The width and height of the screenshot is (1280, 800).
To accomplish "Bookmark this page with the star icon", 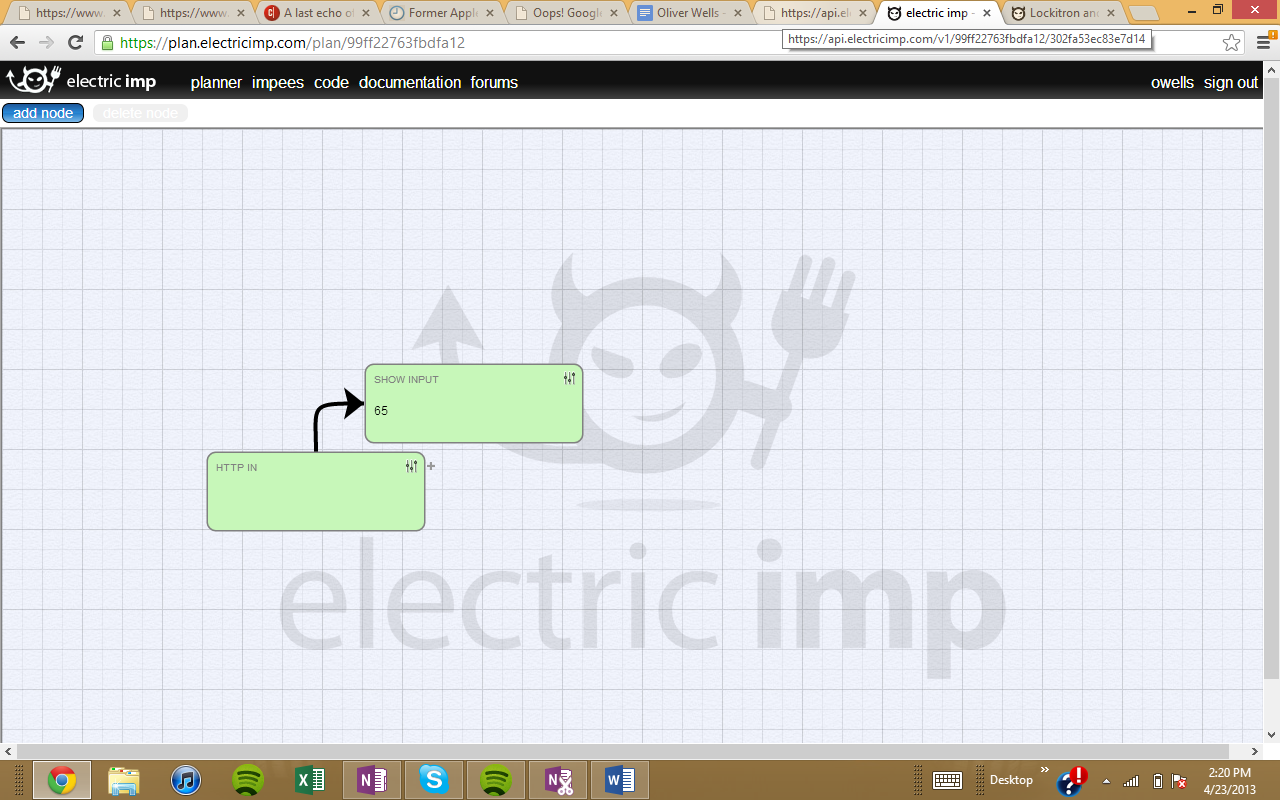I will coord(1232,43).
